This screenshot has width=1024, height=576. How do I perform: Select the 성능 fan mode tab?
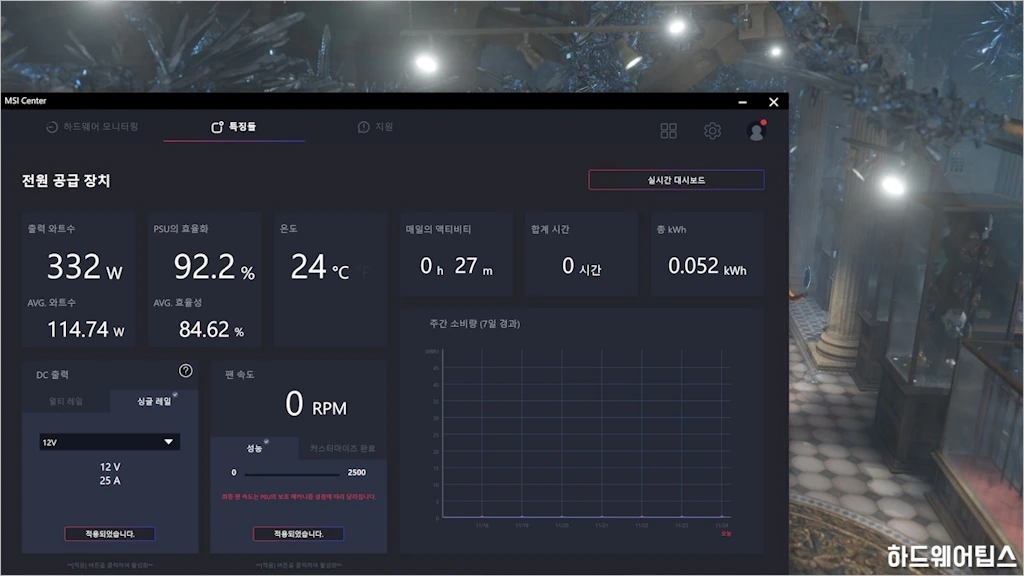[255, 448]
